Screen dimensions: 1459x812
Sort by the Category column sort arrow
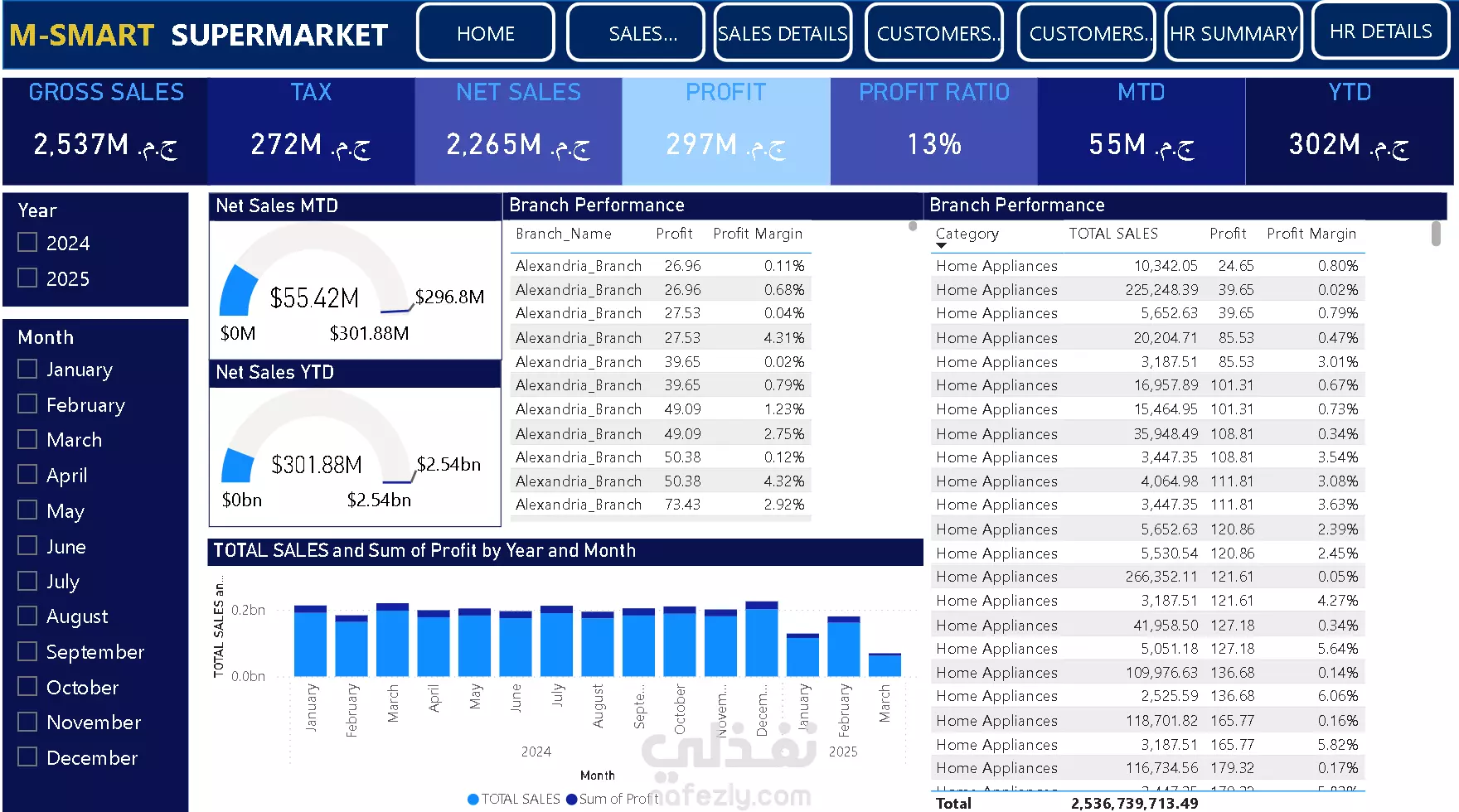click(x=941, y=245)
